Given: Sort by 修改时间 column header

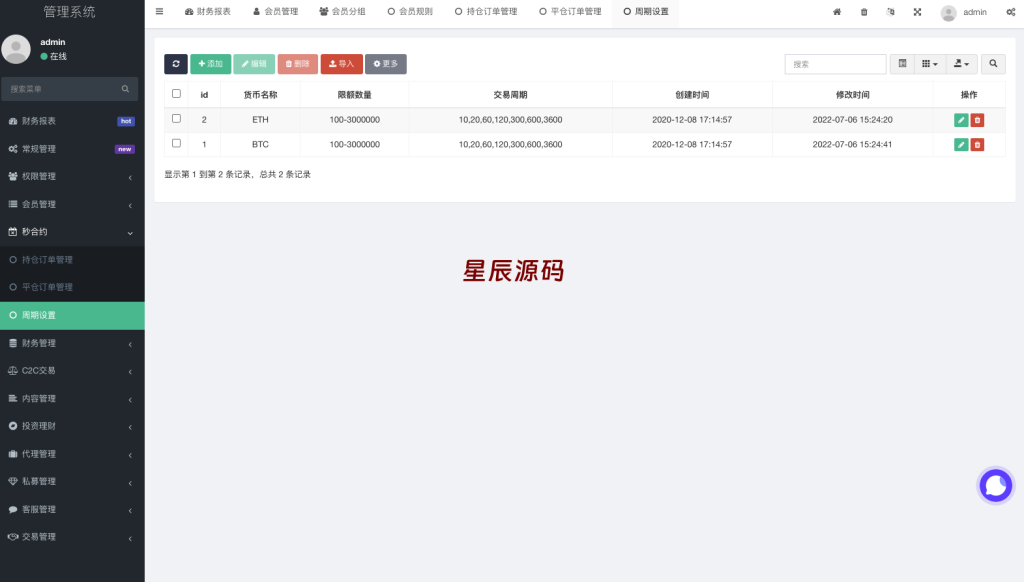Looking at the screenshot, I should click(852, 95).
